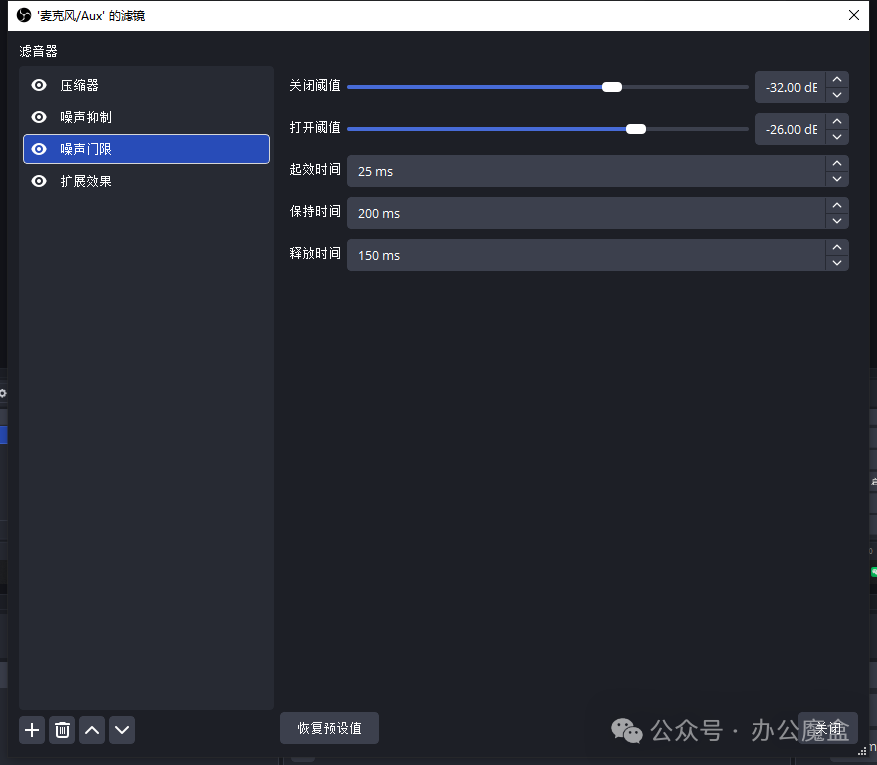The height and width of the screenshot is (765, 877).
Task: Decrease 保持时间 using the down arrow
Action: 837,221
